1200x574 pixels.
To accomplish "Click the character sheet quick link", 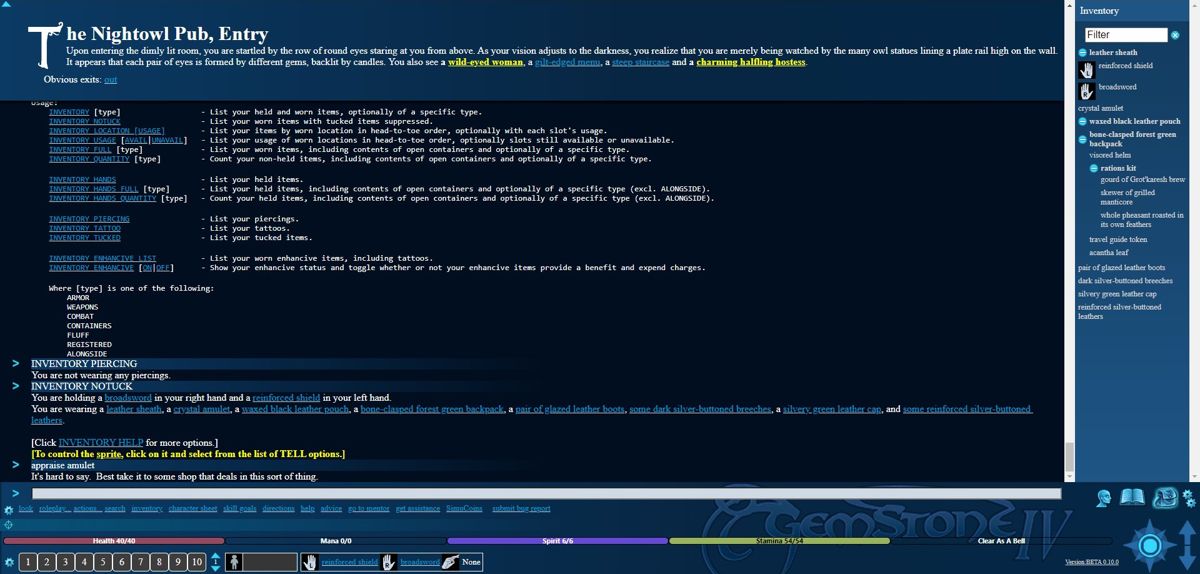I will pyautogui.click(x=193, y=509).
